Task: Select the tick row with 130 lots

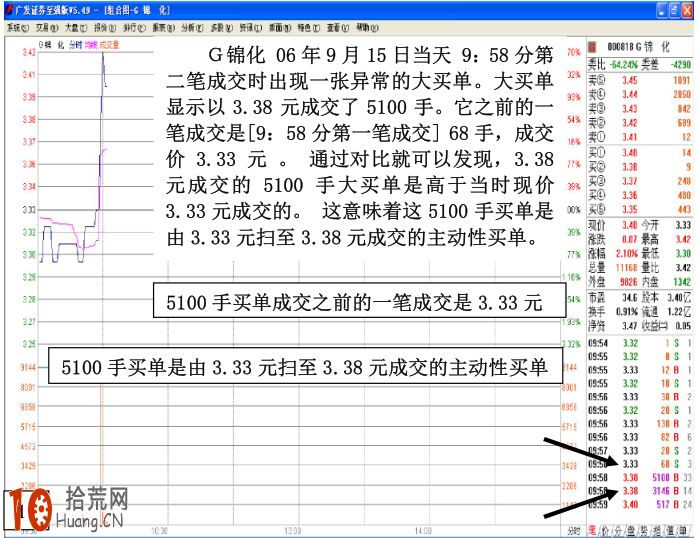Action: point(640,423)
